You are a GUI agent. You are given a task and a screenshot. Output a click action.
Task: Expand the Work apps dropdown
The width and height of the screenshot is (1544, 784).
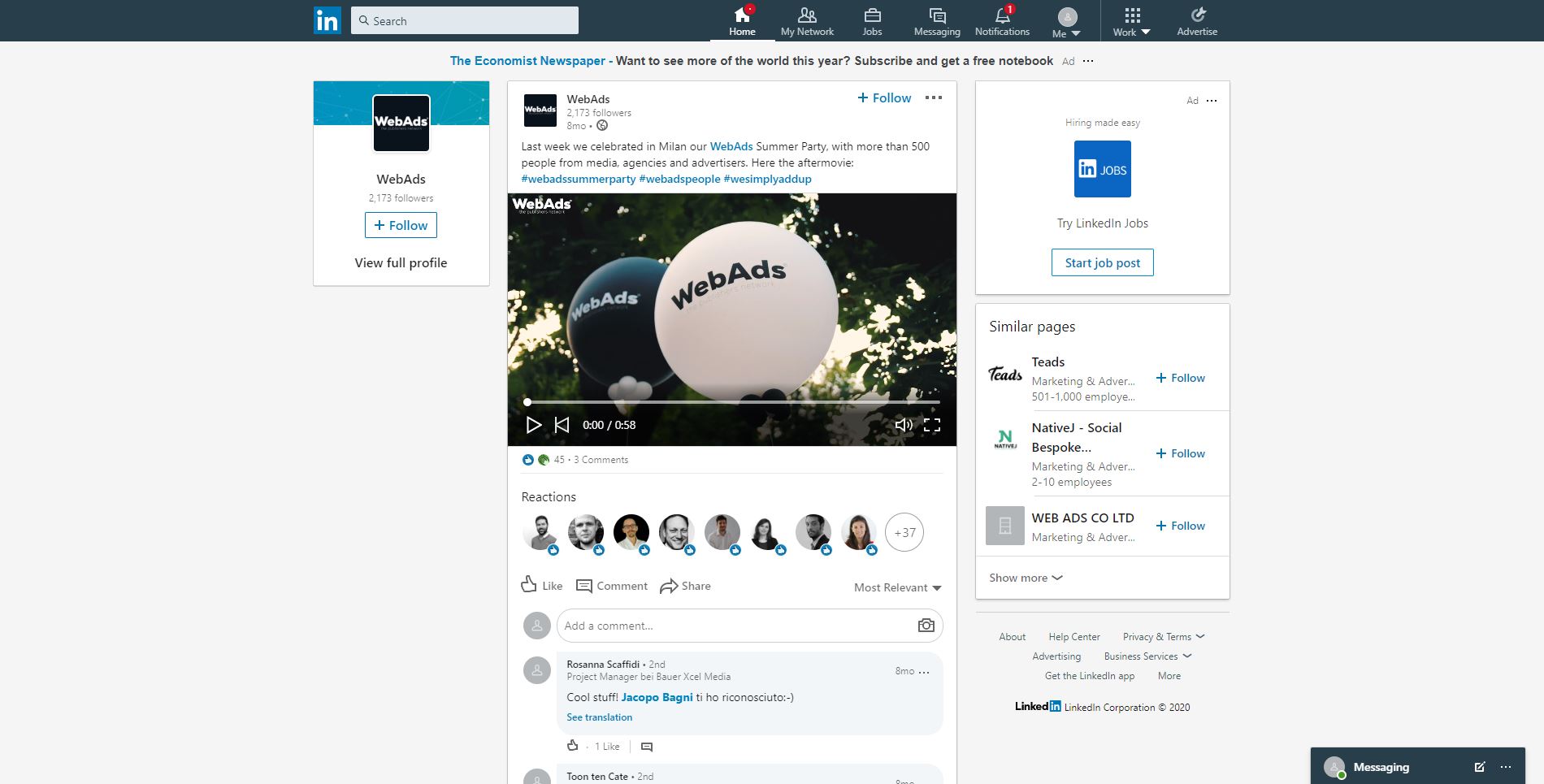(x=1132, y=22)
